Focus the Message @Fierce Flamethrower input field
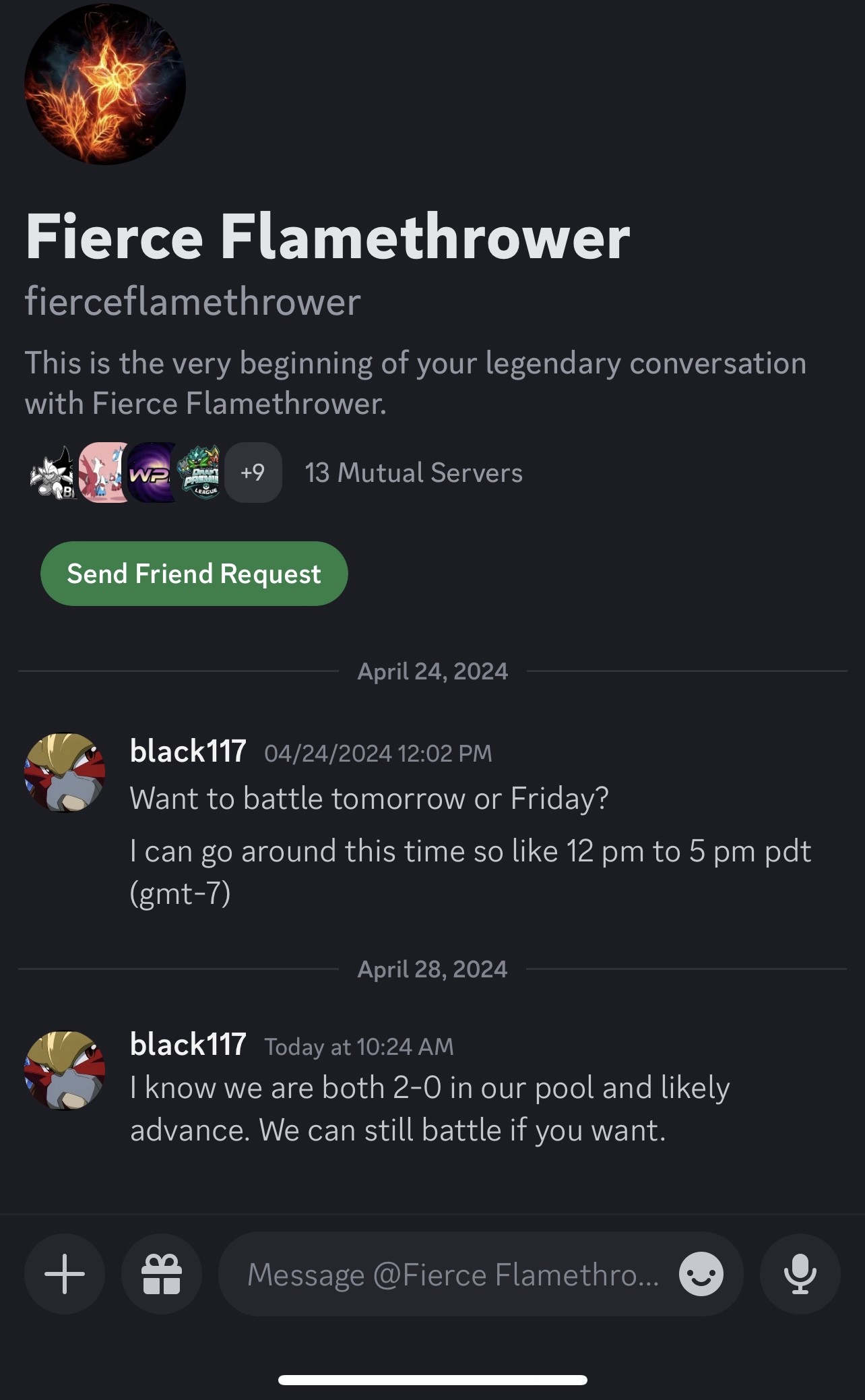The width and height of the screenshot is (865, 1400). click(x=453, y=1274)
